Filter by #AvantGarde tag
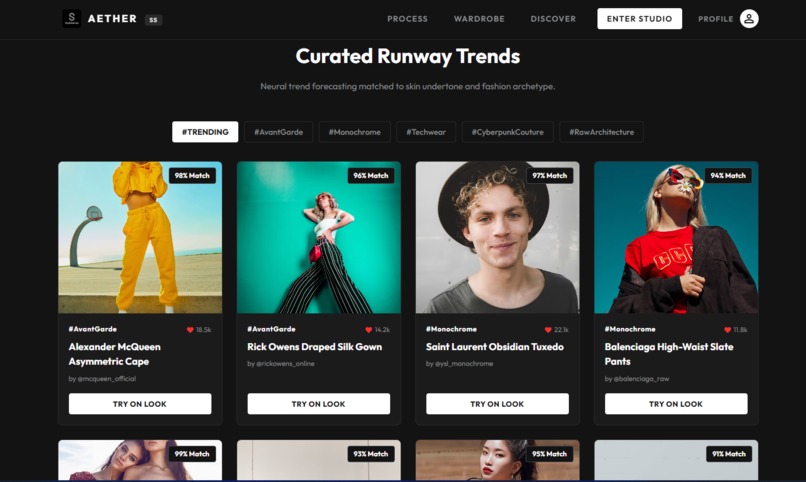Viewport: 806px width, 482px height. [x=279, y=132]
